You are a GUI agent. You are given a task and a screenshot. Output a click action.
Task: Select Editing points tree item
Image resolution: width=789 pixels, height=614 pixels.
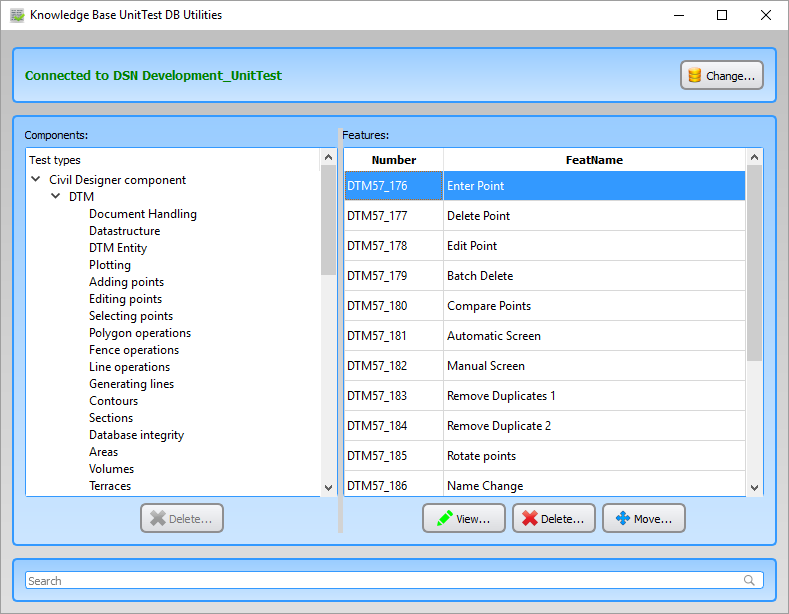pos(126,299)
